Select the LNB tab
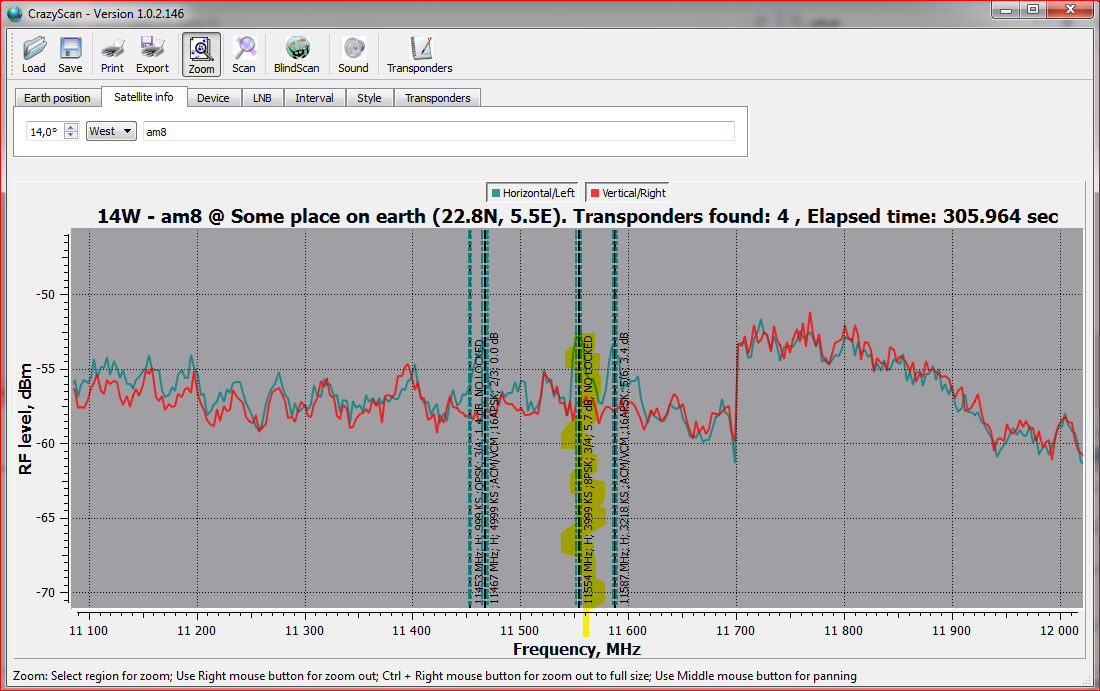Viewport: 1100px width, 691px height. [x=262, y=98]
